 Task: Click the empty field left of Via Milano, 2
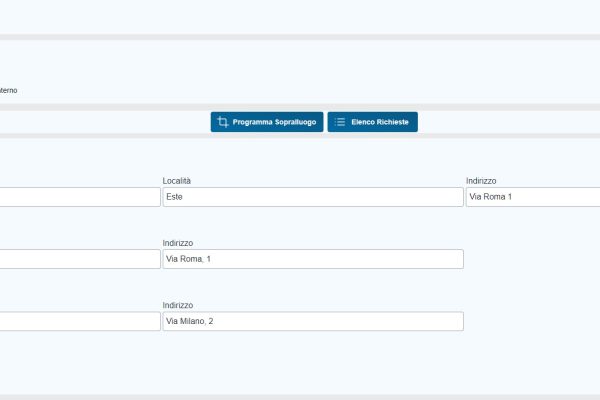click(x=80, y=321)
